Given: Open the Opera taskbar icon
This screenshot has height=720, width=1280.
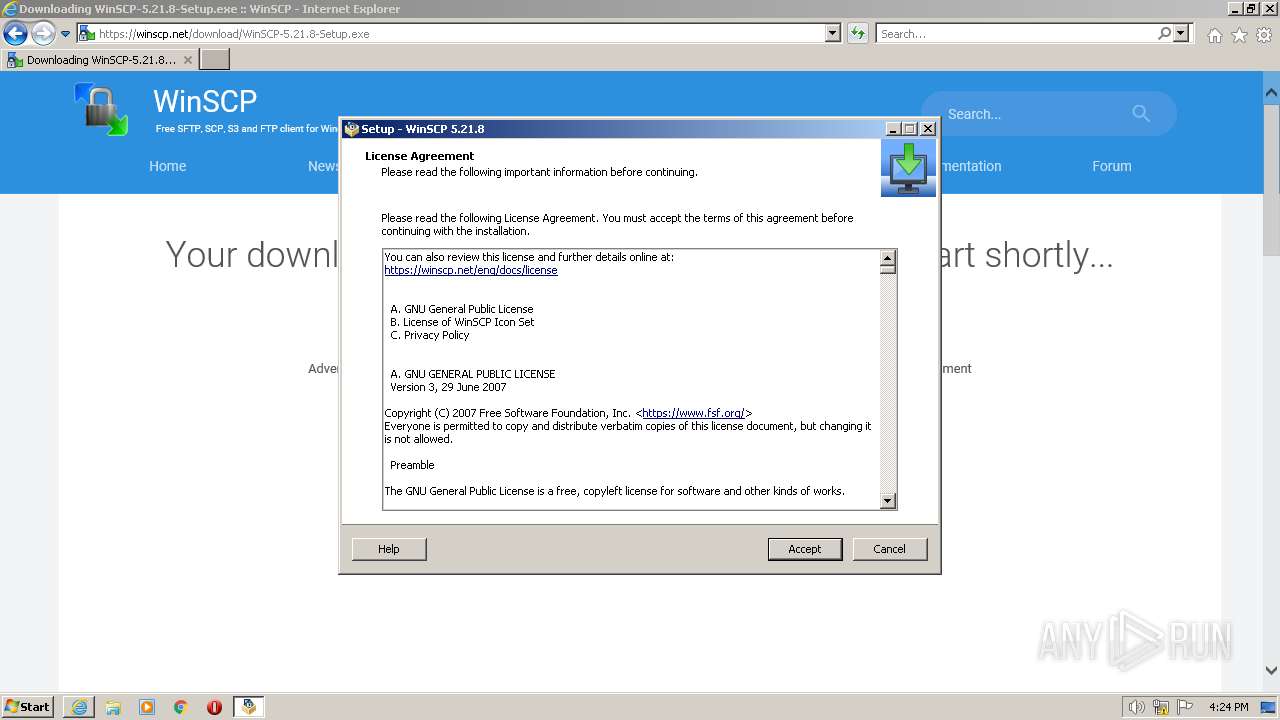Looking at the screenshot, I should tap(214, 707).
